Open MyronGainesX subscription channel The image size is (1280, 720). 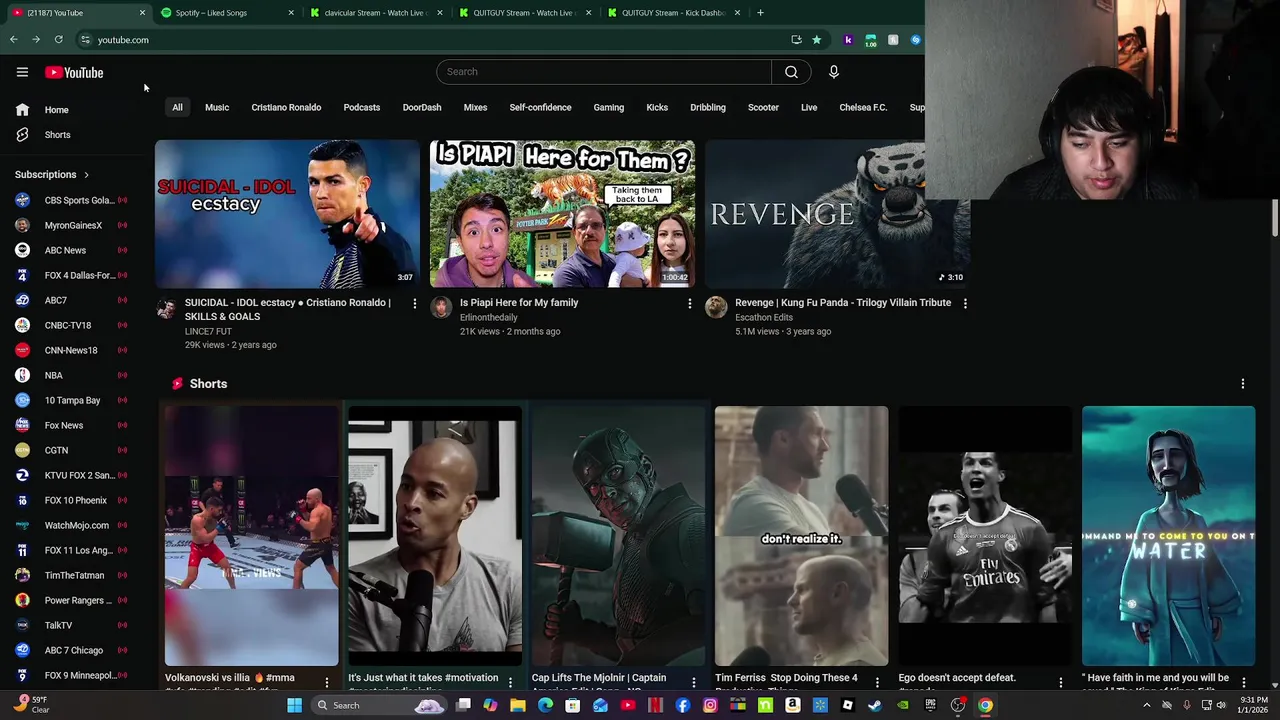point(72,225)
